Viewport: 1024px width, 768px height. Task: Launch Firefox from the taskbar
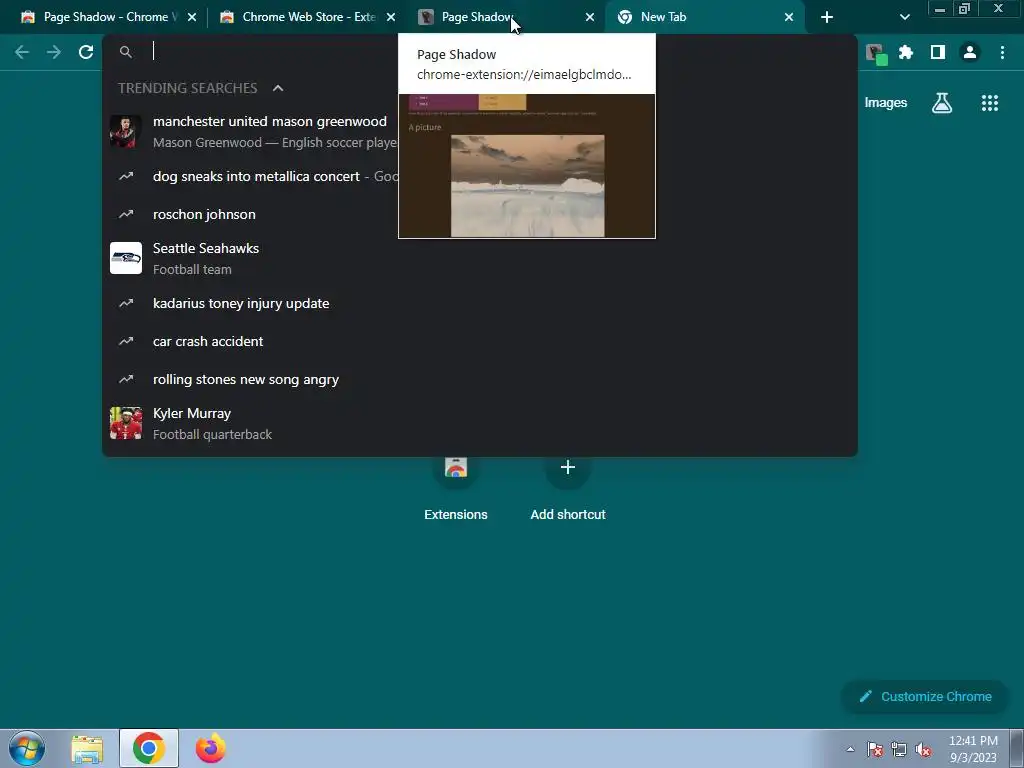[210, 748]
